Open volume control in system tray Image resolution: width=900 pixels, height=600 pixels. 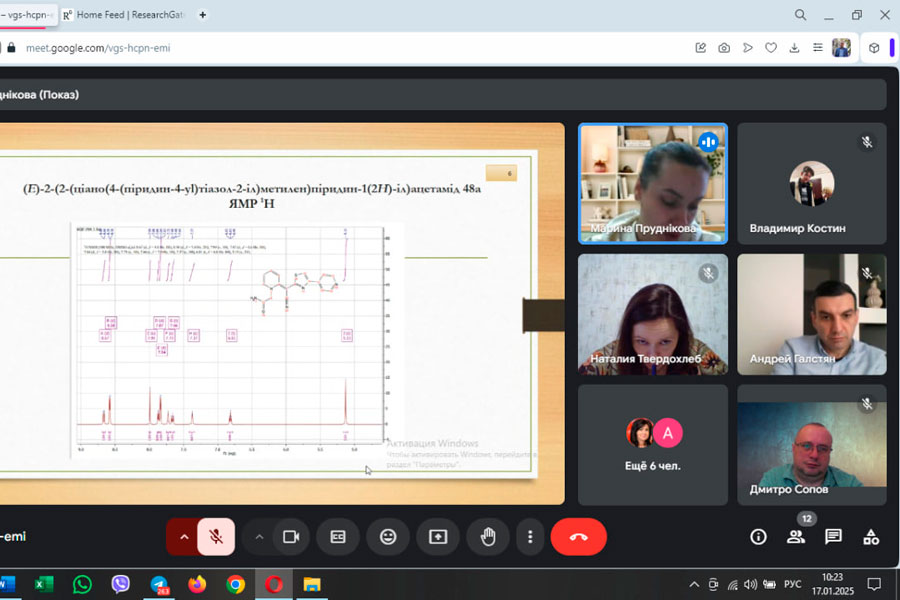tap(750, 584)
